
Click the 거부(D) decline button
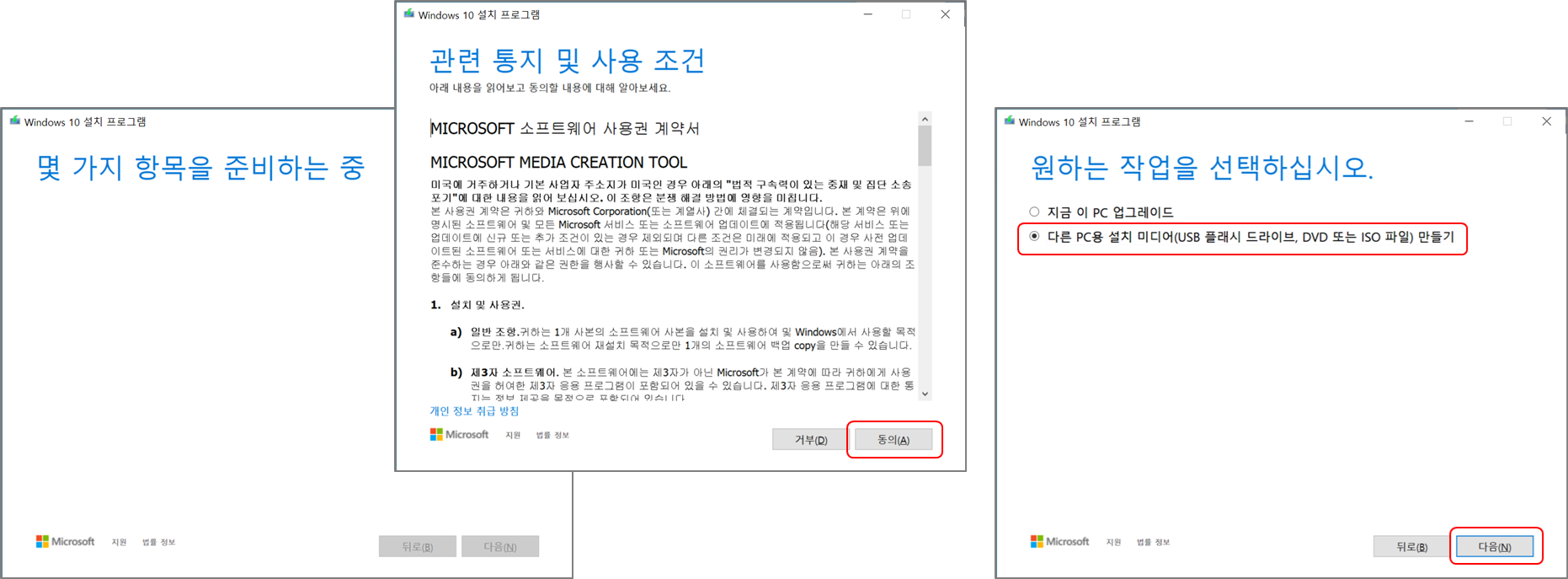[811, 439]
